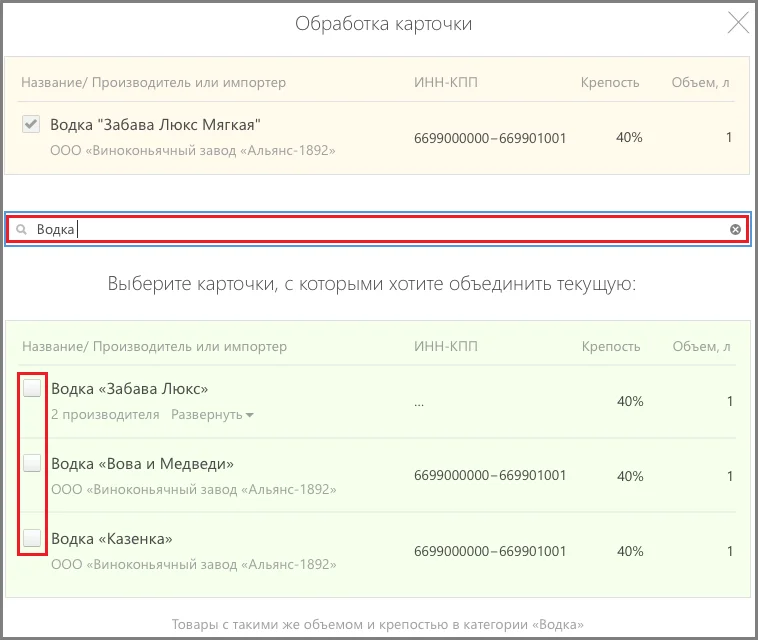The image size is (758, 640).
Task: Close the Обработка карточки dialog
Action: [x=738, y=23]
